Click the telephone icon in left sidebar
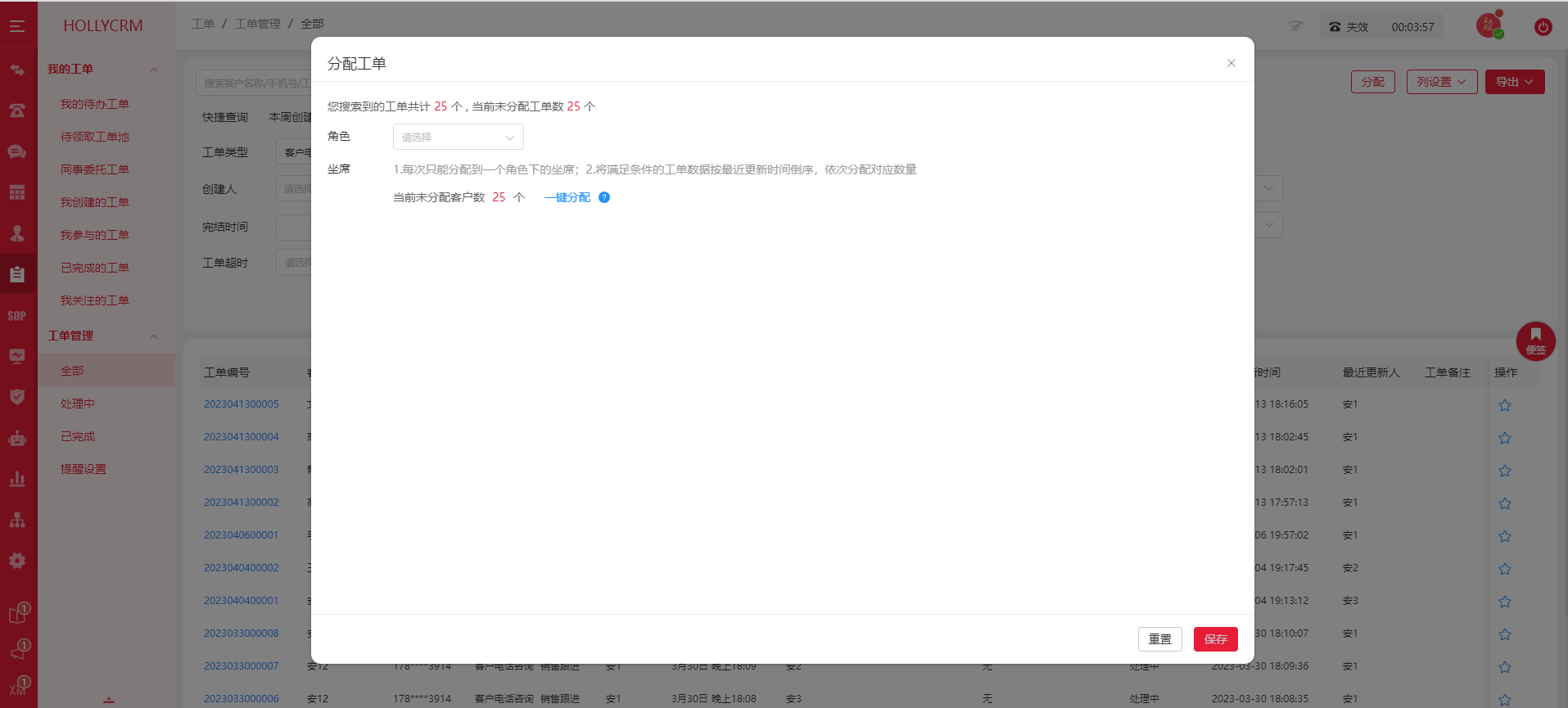The width and height of the screenshot is (1568, 708). 17,110
